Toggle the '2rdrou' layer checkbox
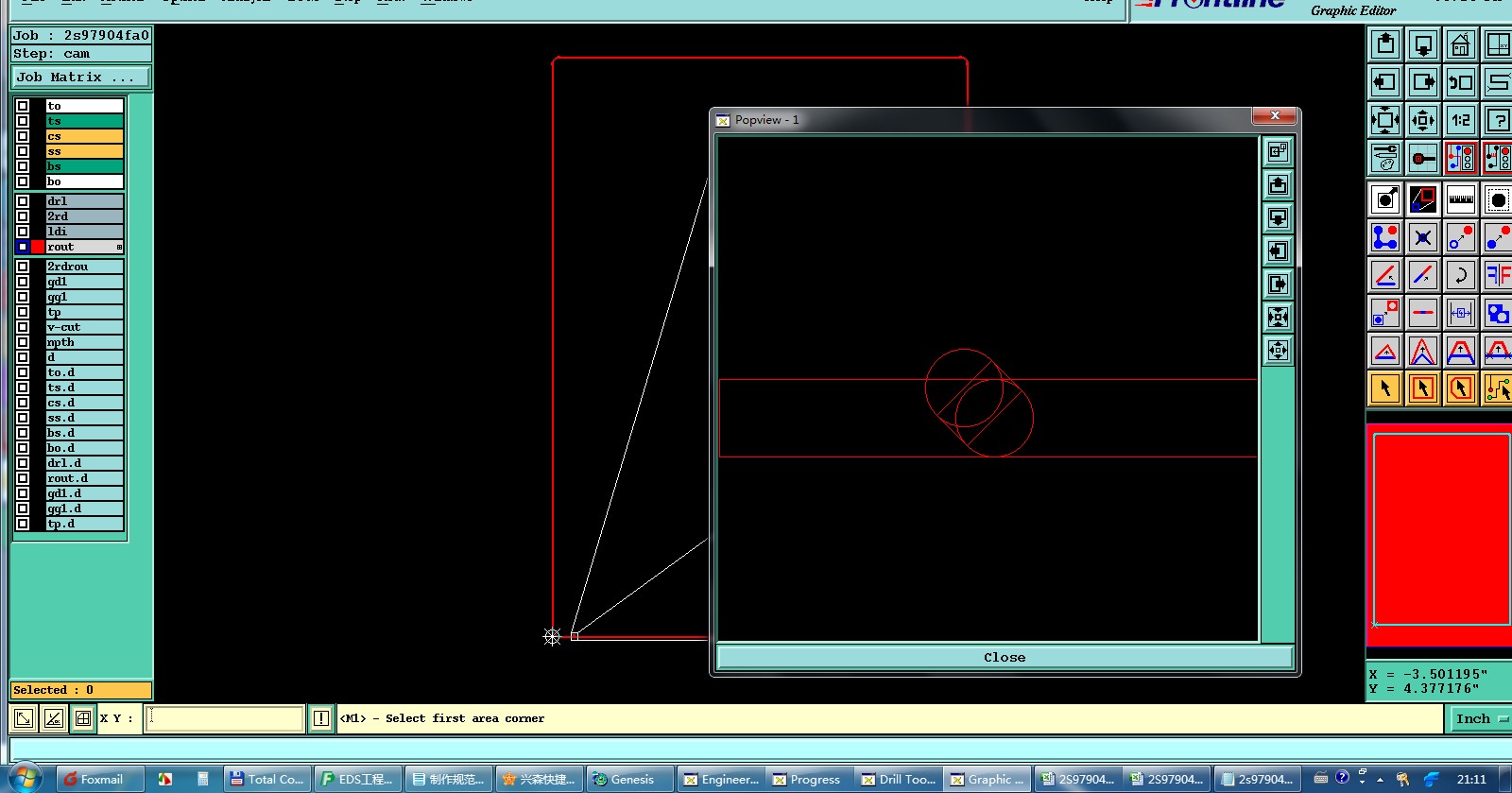 (x=23, y=267)
